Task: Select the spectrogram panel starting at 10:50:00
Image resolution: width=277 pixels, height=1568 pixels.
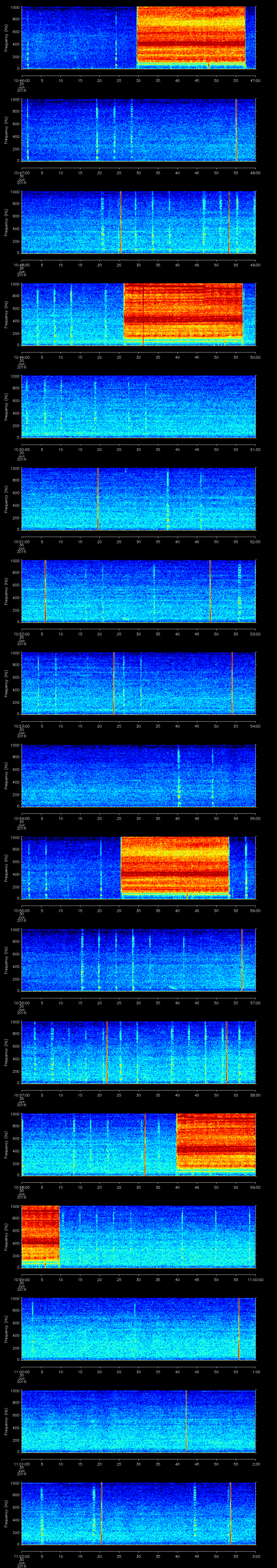Action: click(x=139, y=407)
